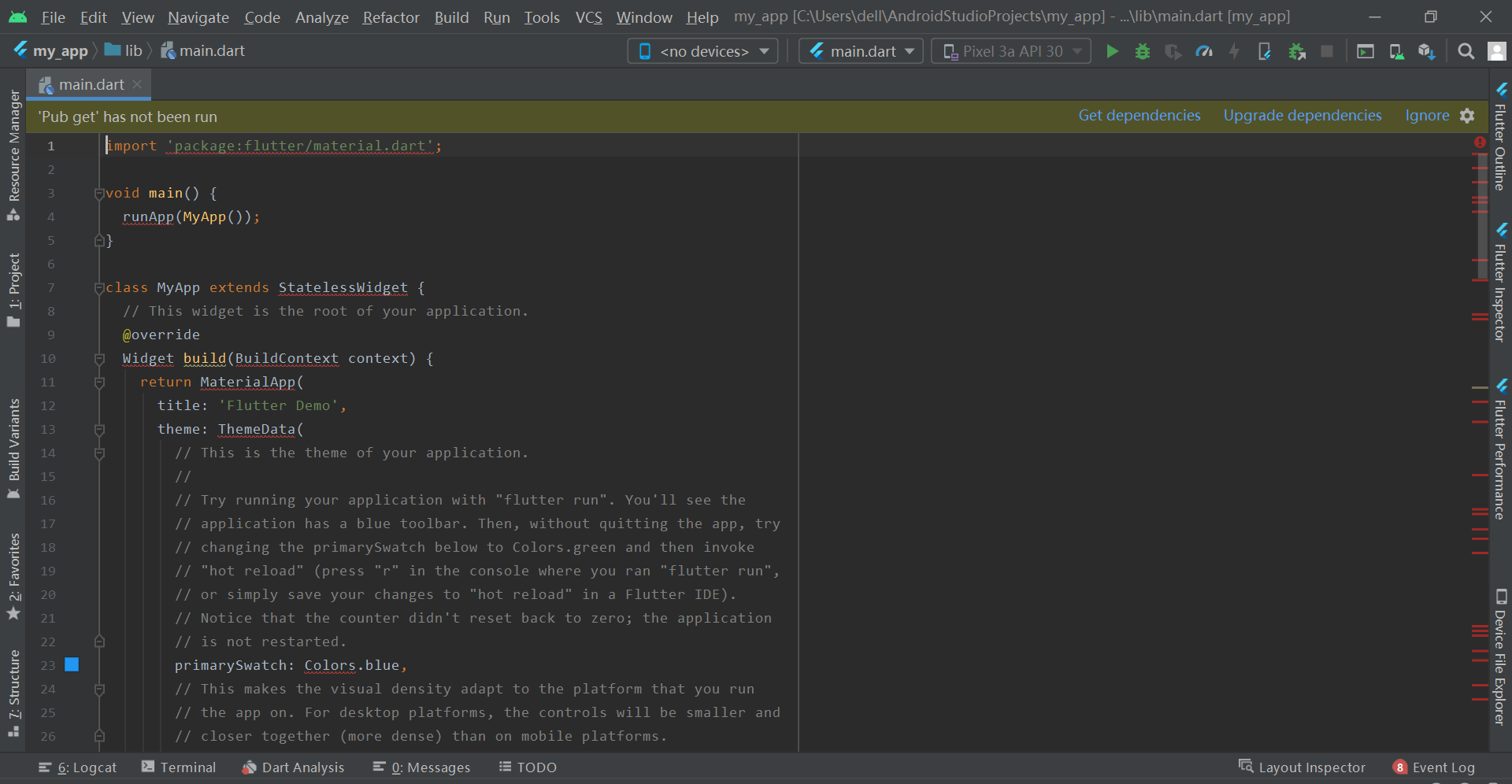Open the SDK Manager icon

pos(1426,51)
